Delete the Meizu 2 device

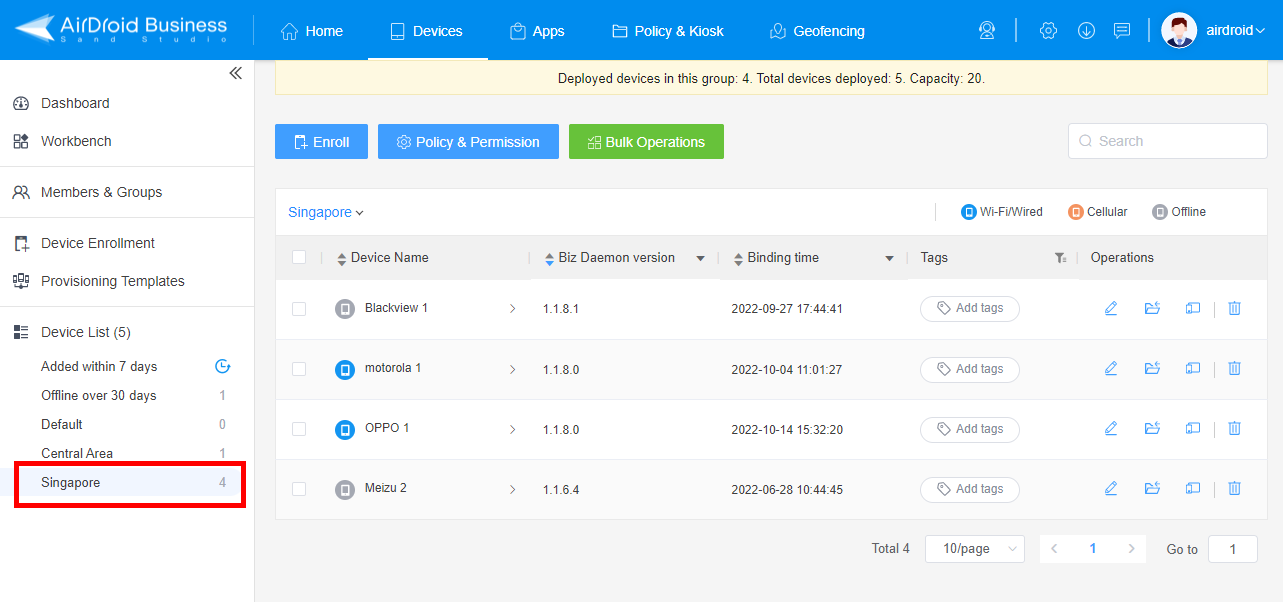point(1234,488)
